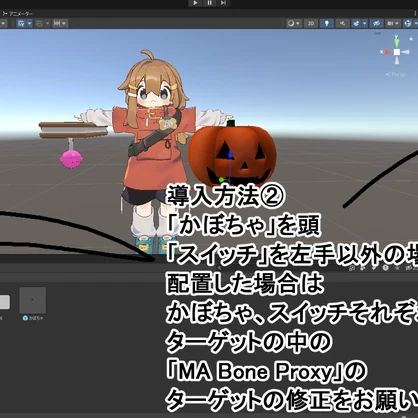This screenshot has height=418, width=418.
Task: Click the green move handle below the pumpkin
Action: click(221, 180)
